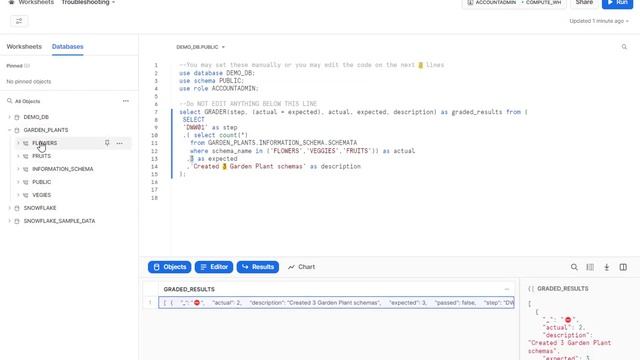The width and height of the screenshot is (640, 360).
Task: Open the DEMO_DB.PUBLIC context dropdown
Action: (200, 47)
